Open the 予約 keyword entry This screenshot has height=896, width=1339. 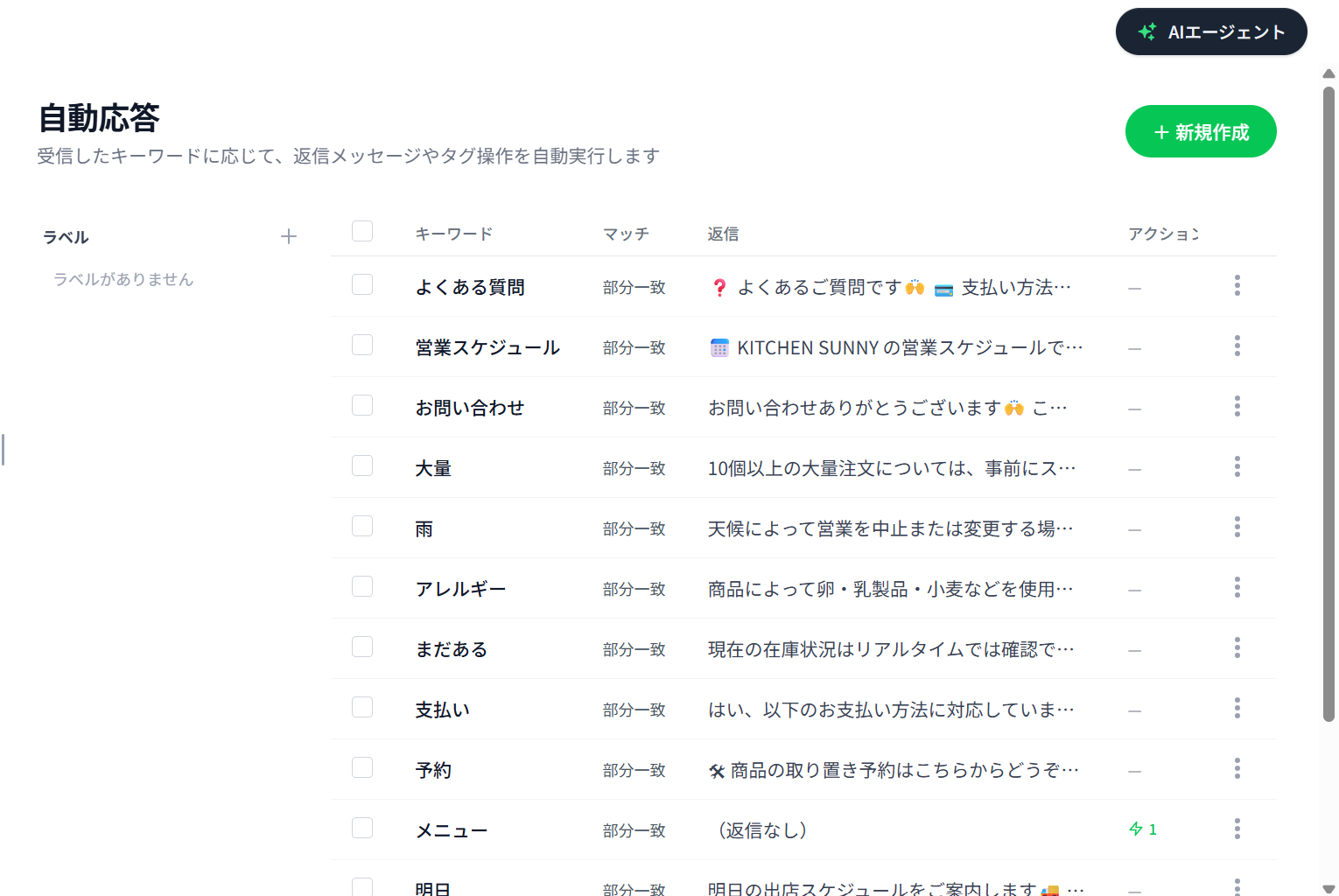point(433,770)
